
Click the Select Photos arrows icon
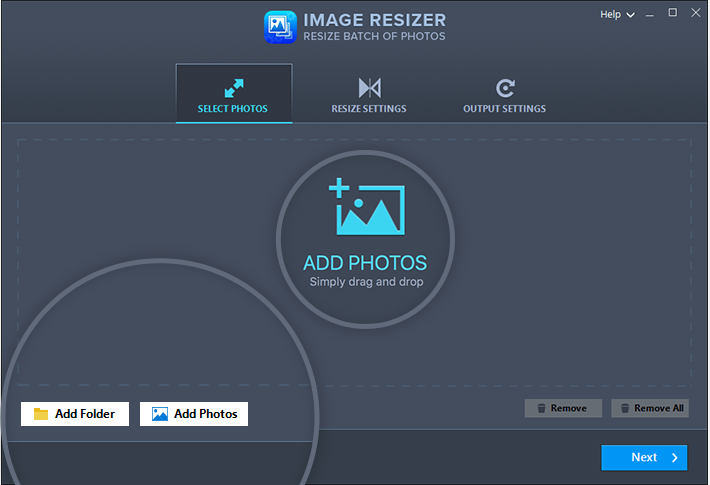click(234, 88)
